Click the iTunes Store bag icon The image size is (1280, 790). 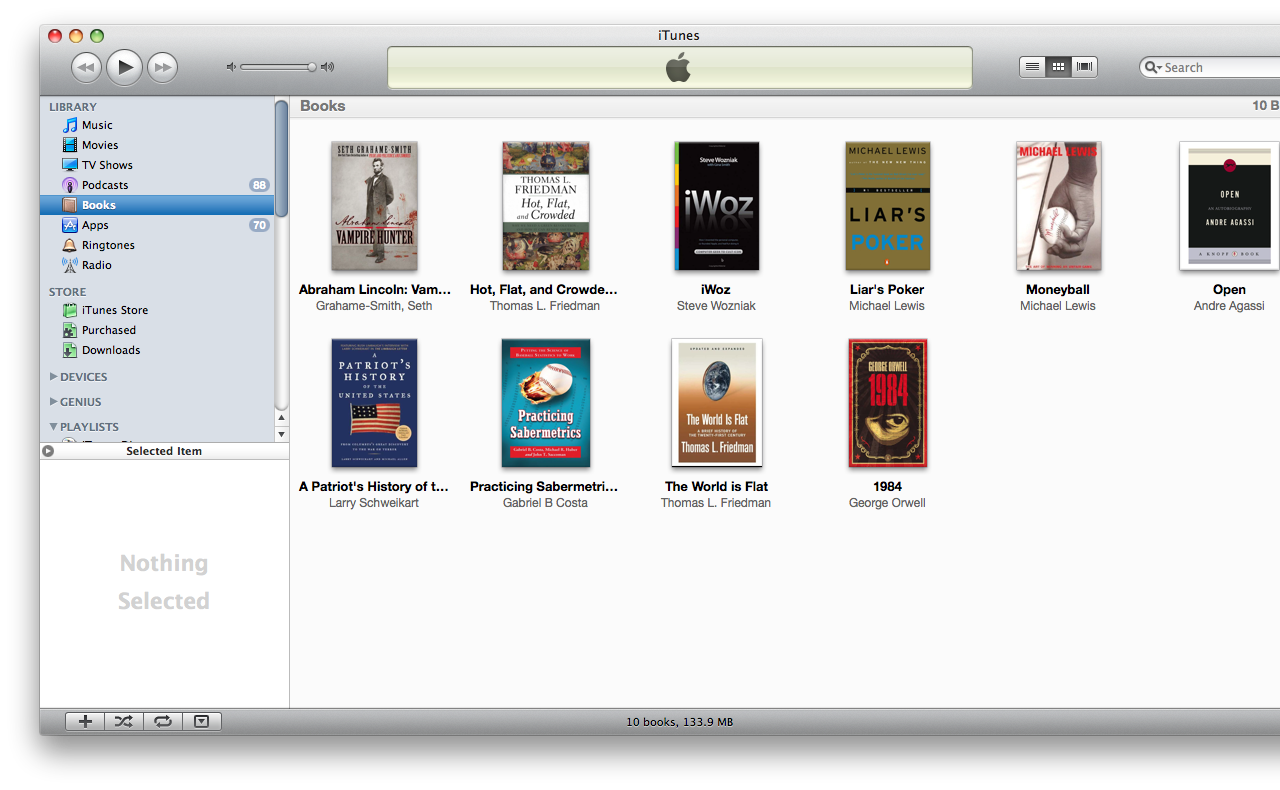tap(70, 310)
